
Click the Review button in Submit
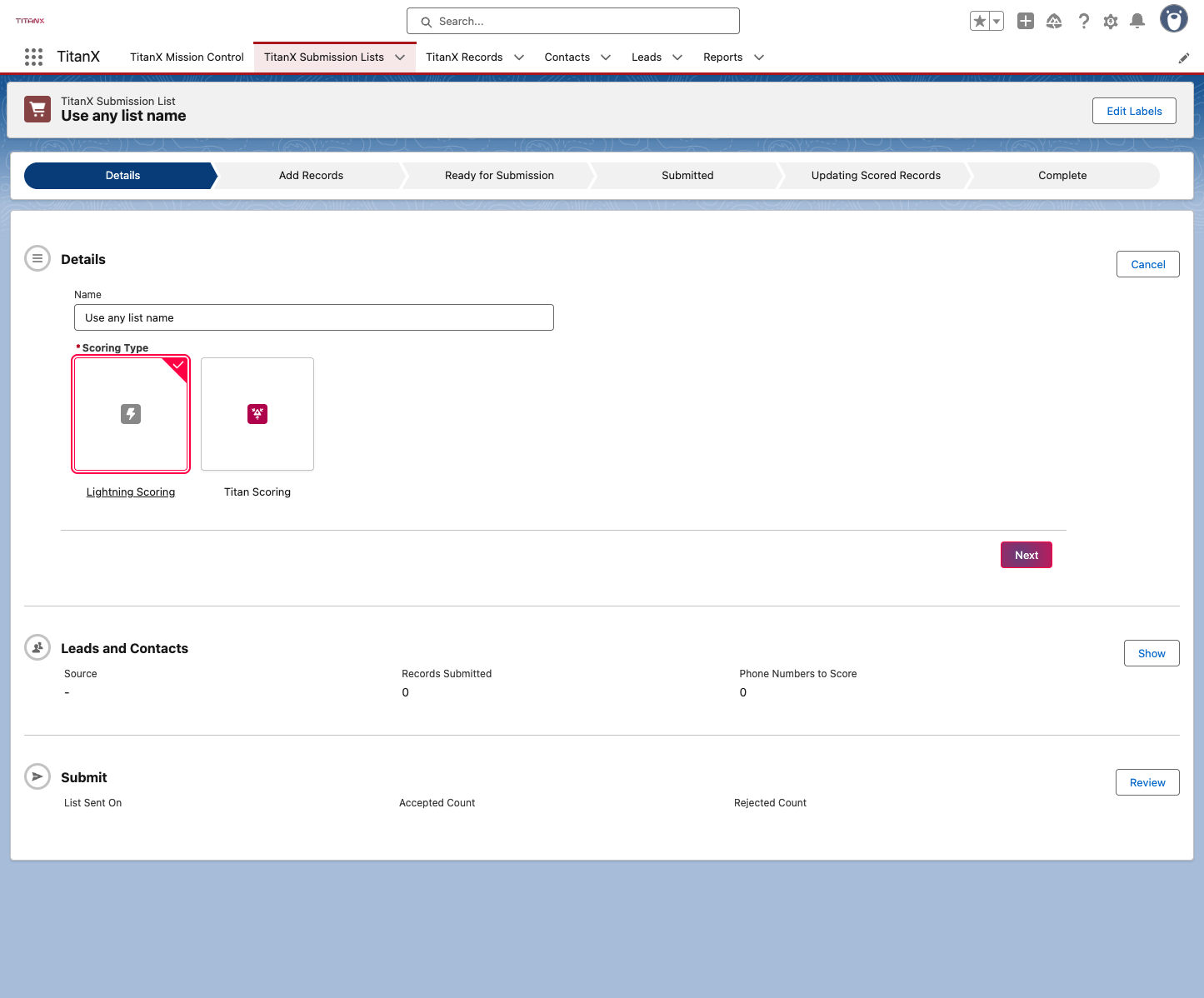(x=1147, y=782)
